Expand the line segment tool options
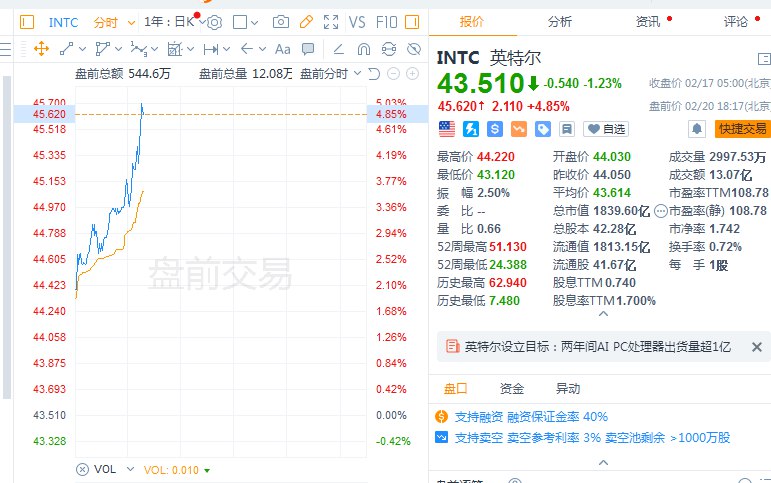Screen dimensions: 771x483 [82, 49]
